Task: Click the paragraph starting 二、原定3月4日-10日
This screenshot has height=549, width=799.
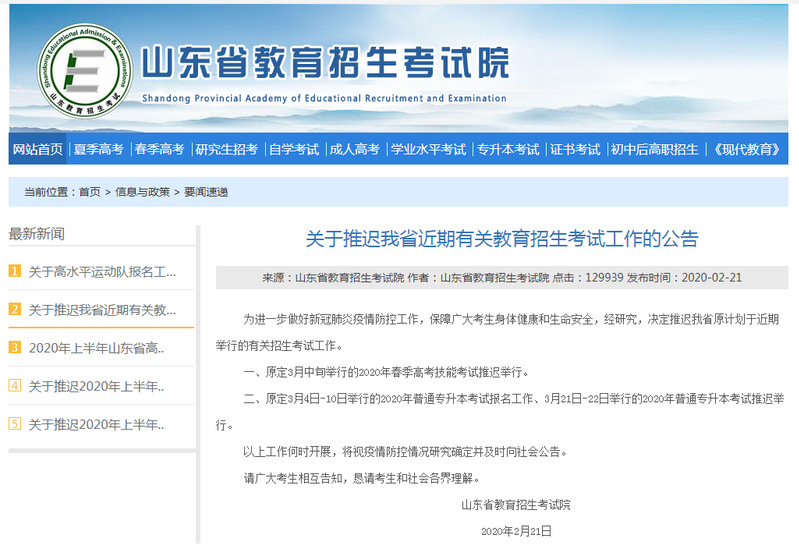Action: coord(500,412)
